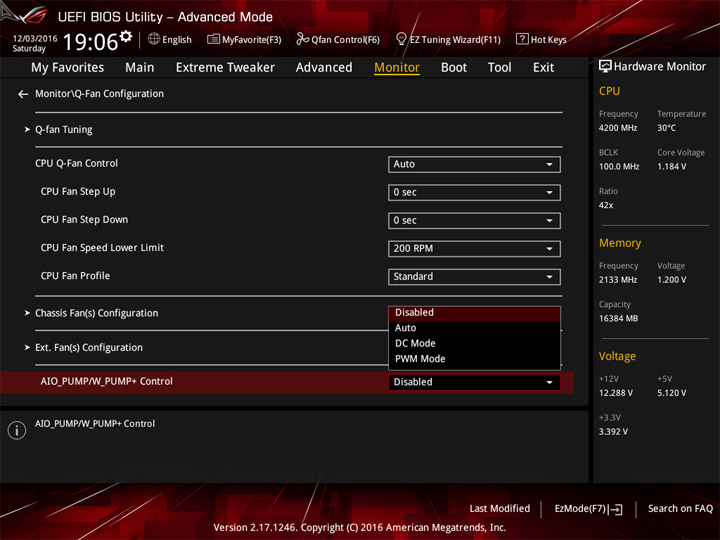720x540 pixels.
Task: Select Auto in the open list
Action: pyautogui.click(x=474, y=328)
